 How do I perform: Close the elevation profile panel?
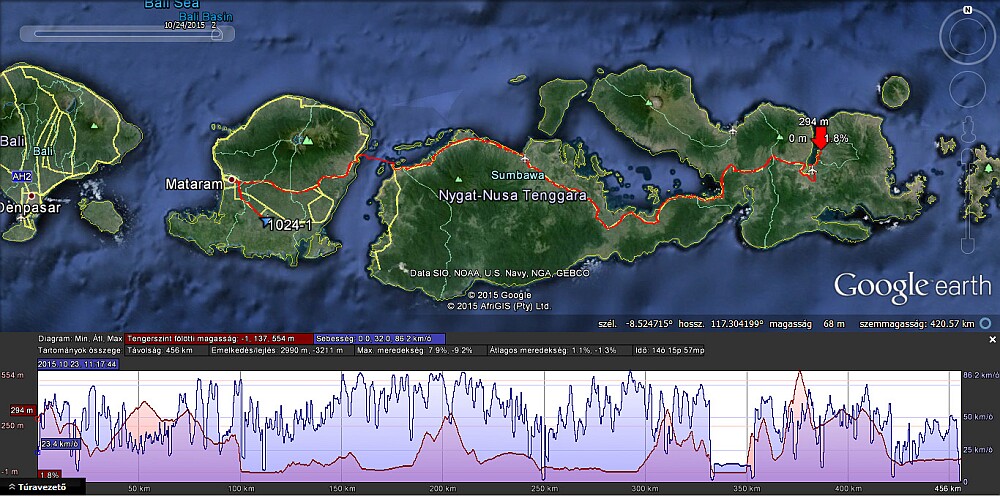[x=992, y=340]
